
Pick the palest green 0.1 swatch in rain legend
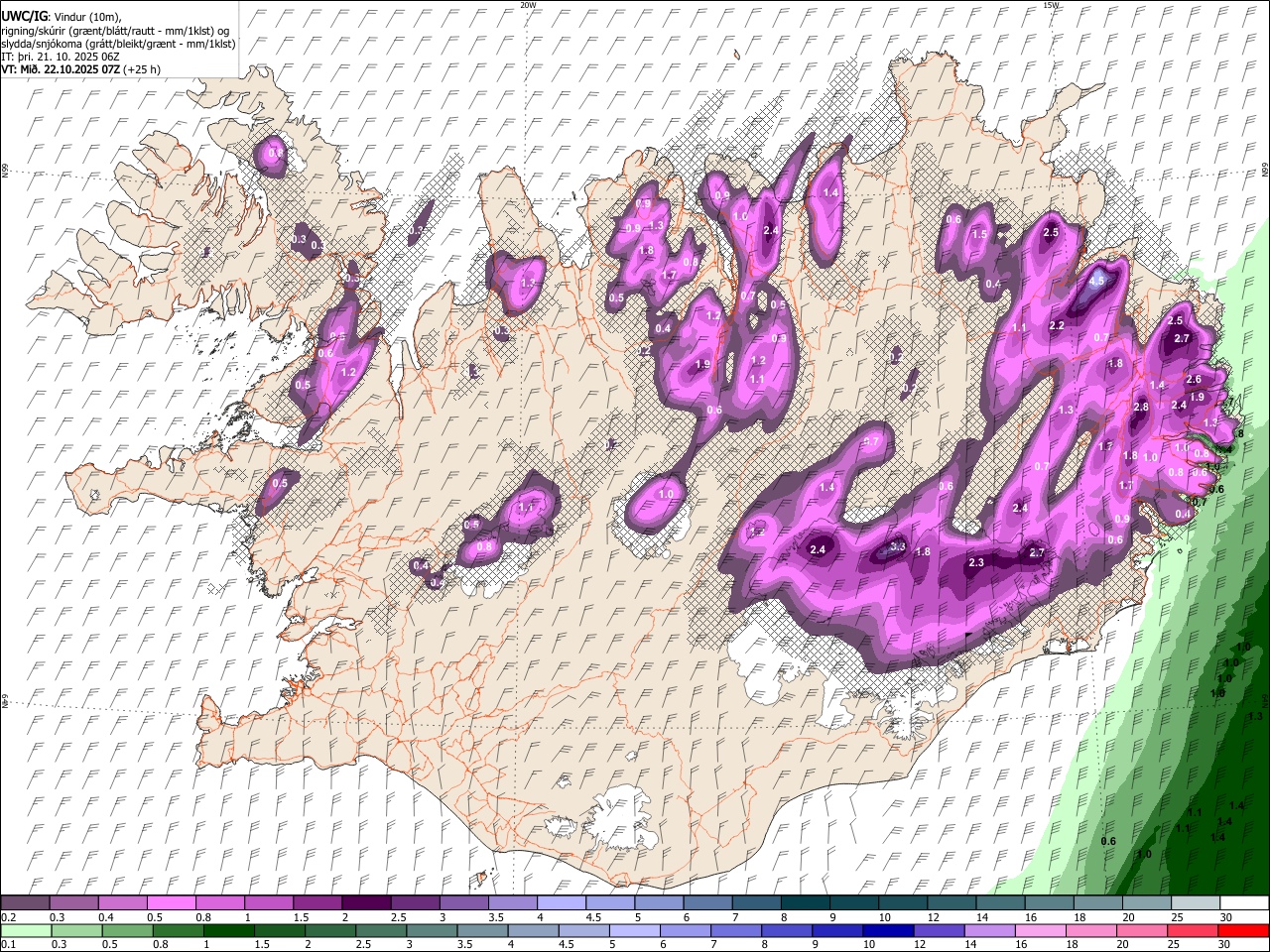click(26, 930)
